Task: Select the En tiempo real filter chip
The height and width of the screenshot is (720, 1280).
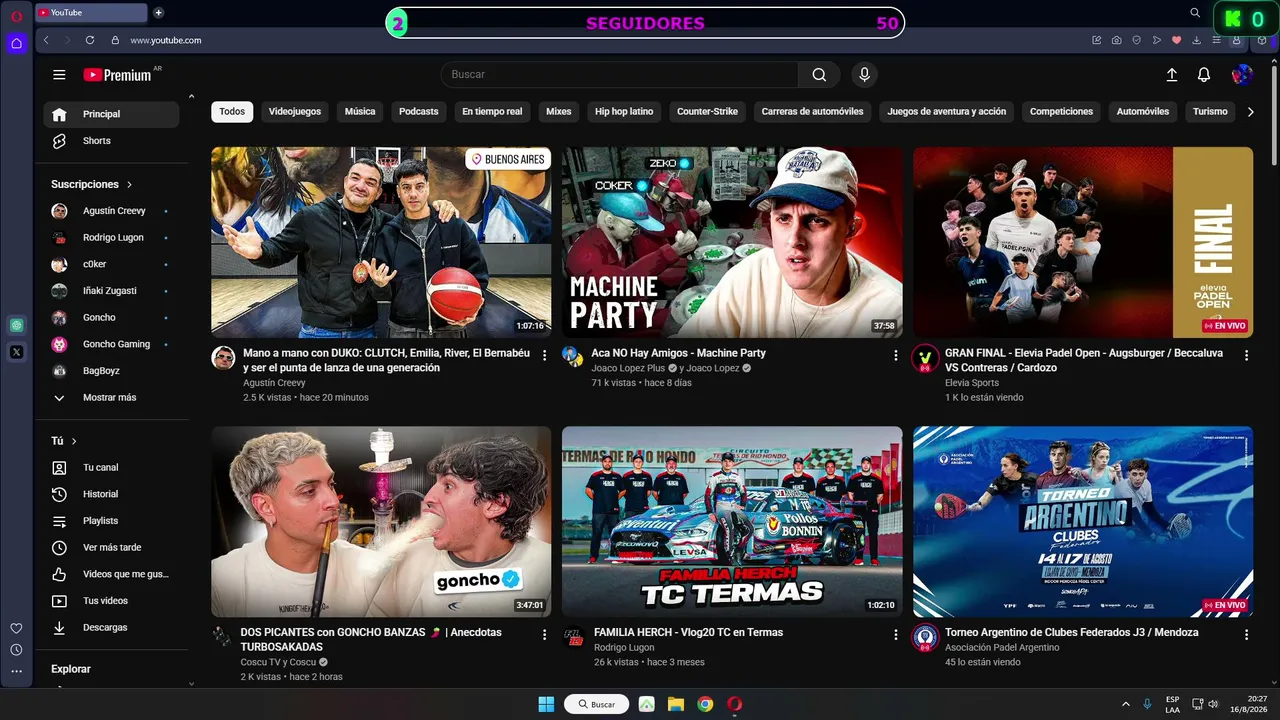Action: tap(492, 112)
